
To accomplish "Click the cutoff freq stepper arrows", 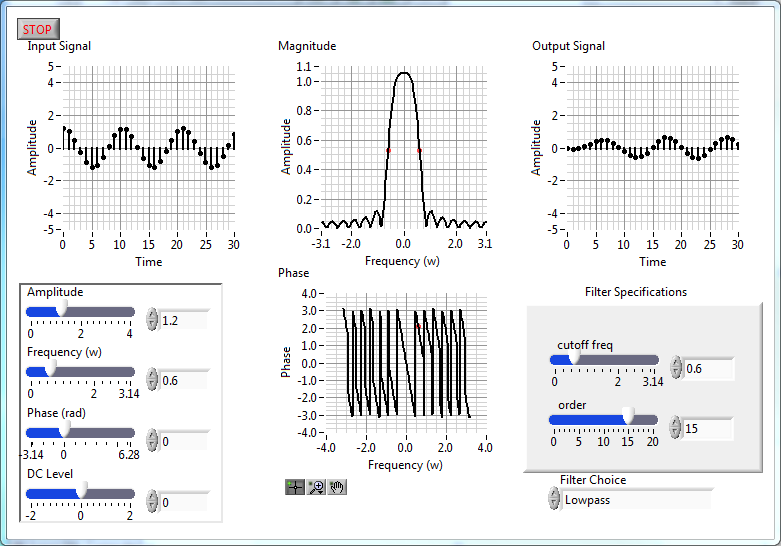I will click(676, 368).
